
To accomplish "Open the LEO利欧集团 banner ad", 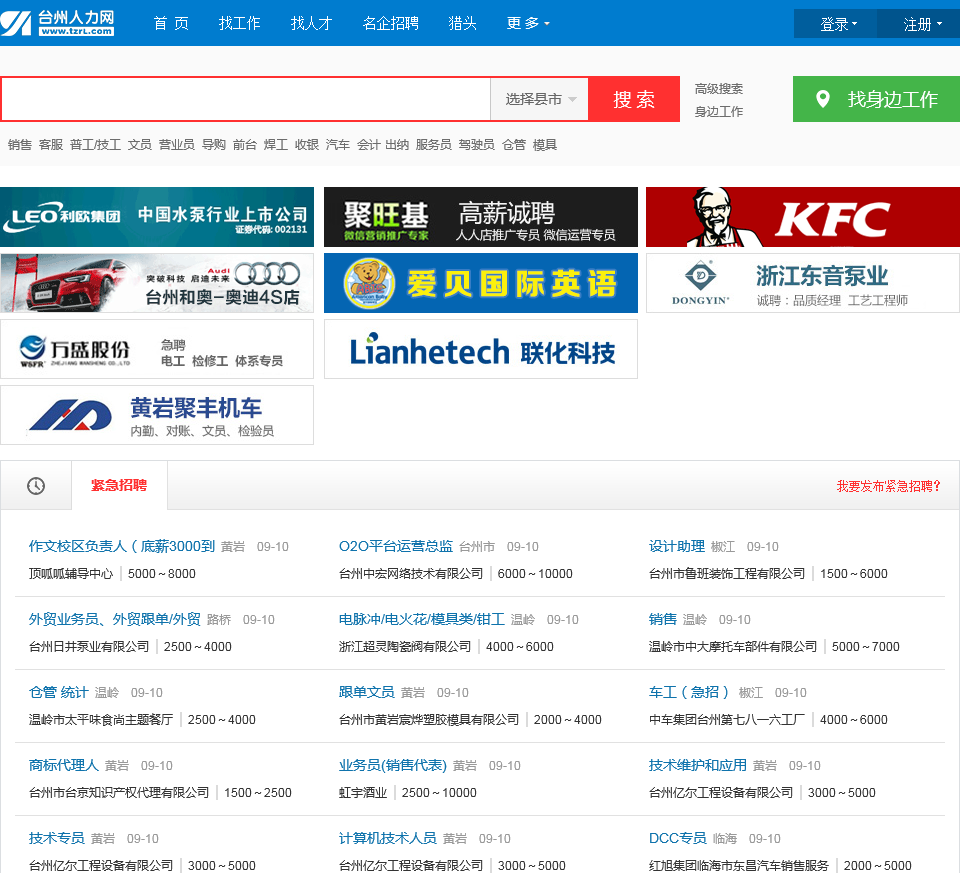I will tap(157, 217).
